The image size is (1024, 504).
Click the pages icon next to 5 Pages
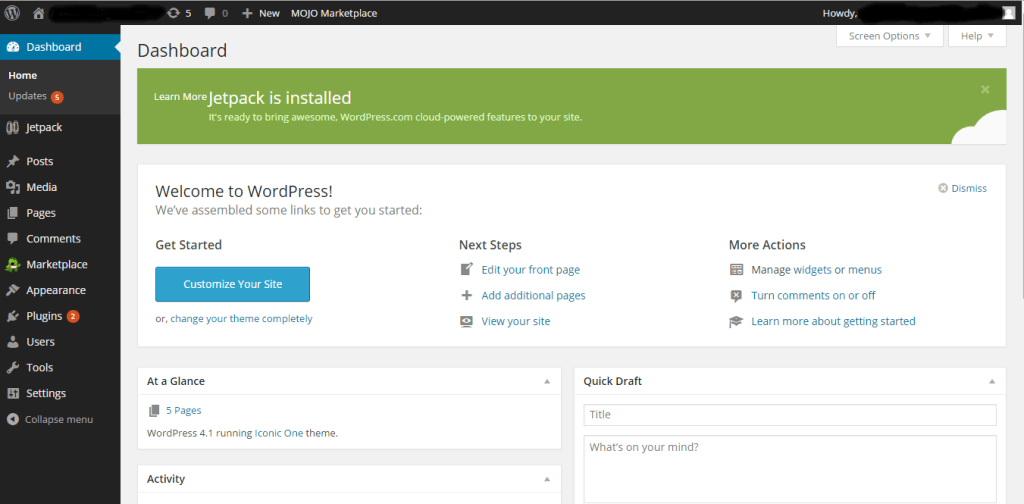tap(154, 411)
